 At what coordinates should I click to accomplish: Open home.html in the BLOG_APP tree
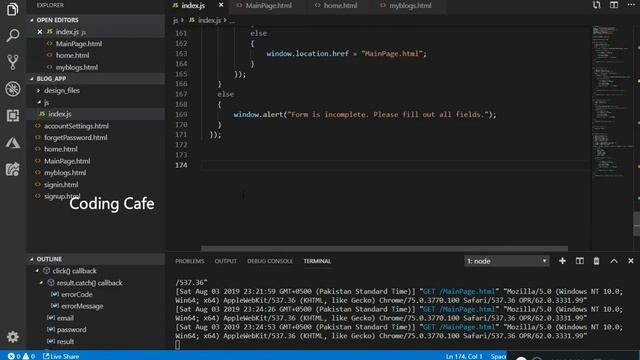(x=60, y=149)
